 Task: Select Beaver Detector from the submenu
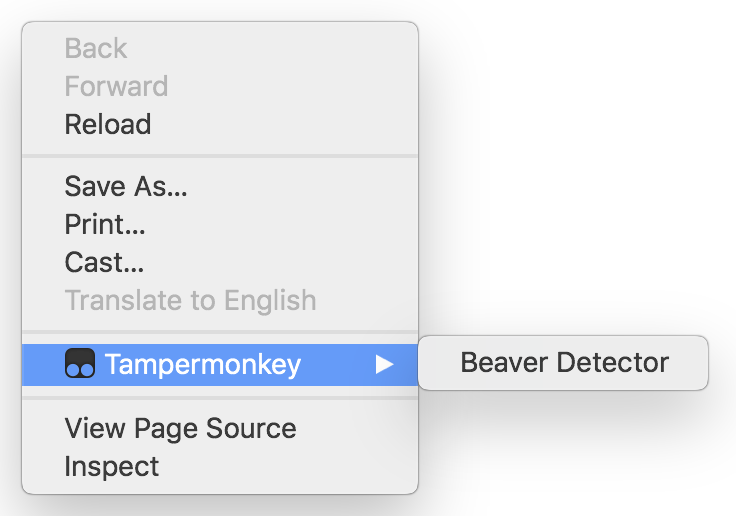tap(564, 363)
